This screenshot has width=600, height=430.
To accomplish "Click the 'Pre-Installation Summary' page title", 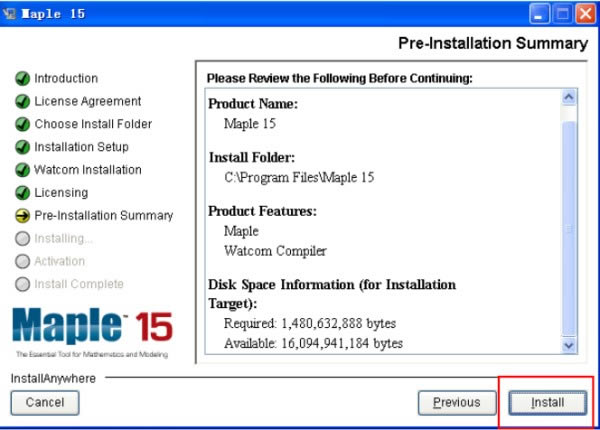I will [493, 43].
